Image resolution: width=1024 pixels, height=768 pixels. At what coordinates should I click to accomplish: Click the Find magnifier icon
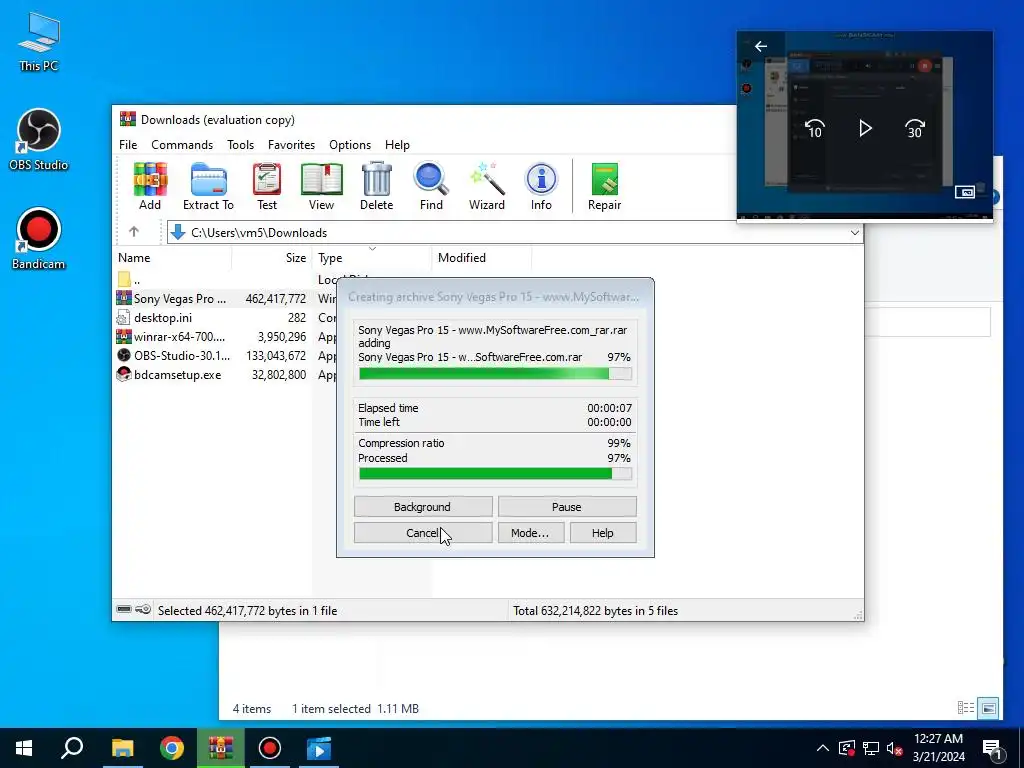(431, 187)
